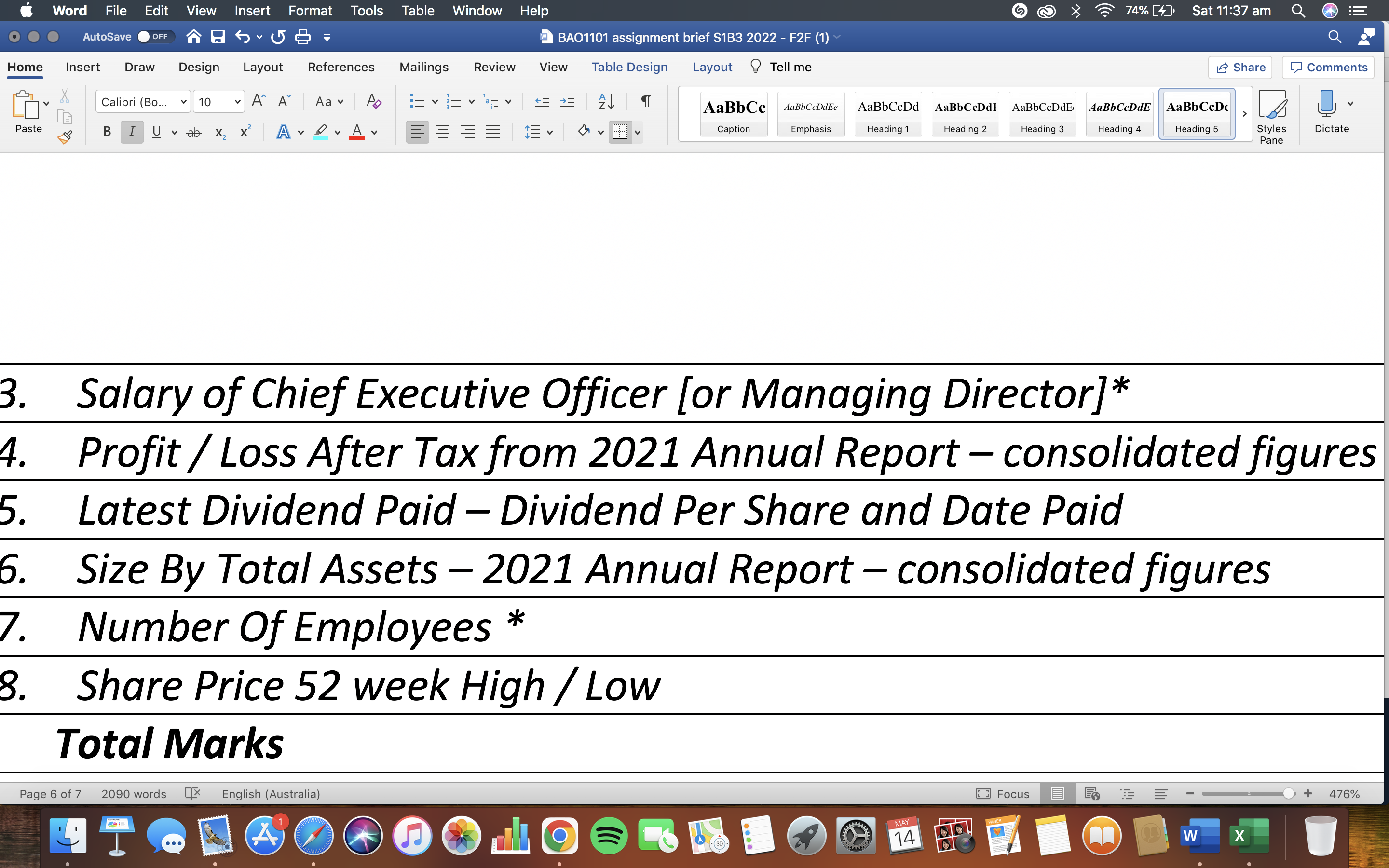Open the font name dropdown Calibri
Screen dimensions: 1389x868
click(x=142, y=102)
